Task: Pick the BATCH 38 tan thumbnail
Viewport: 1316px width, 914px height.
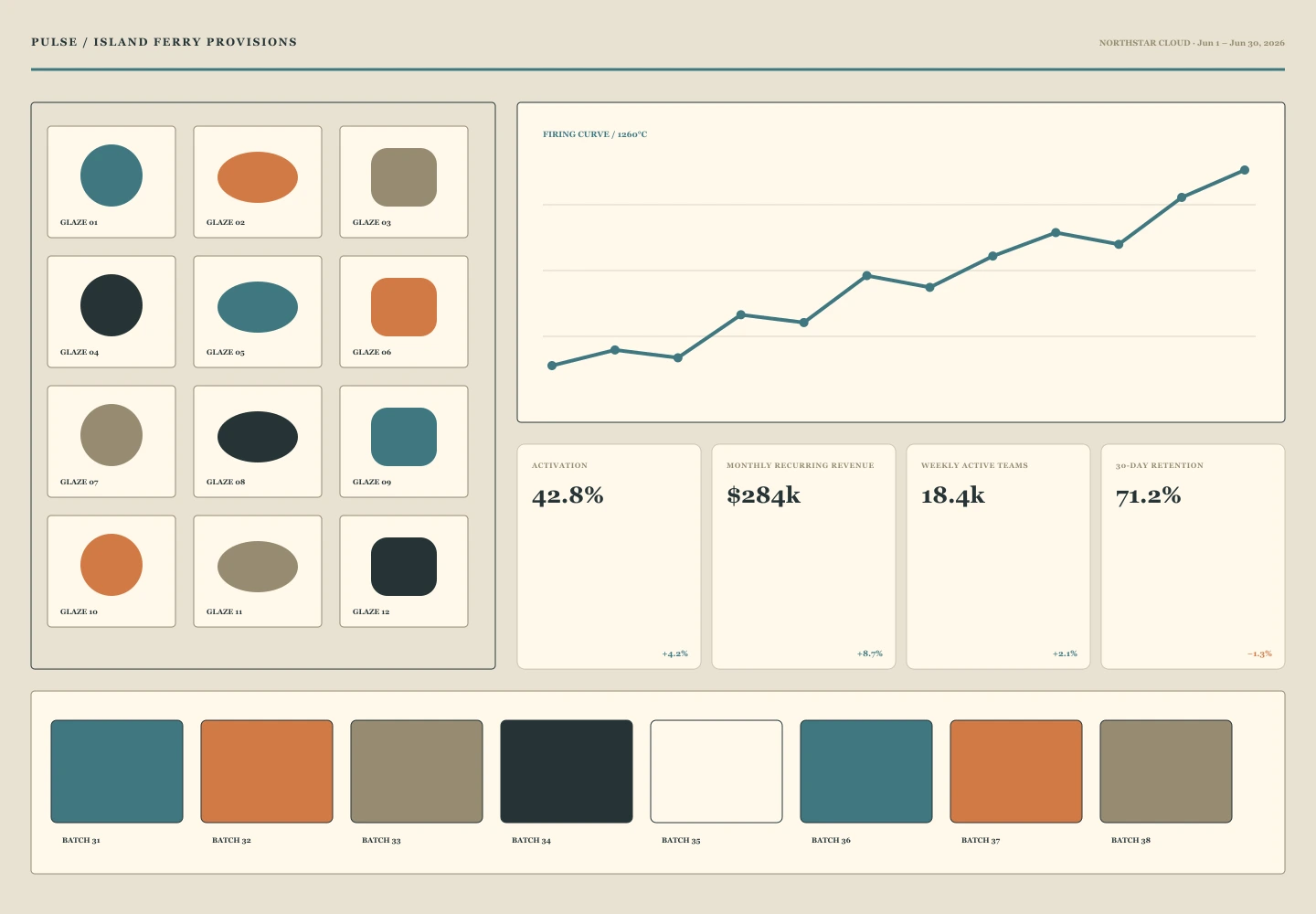Action: coord(1166,771)
